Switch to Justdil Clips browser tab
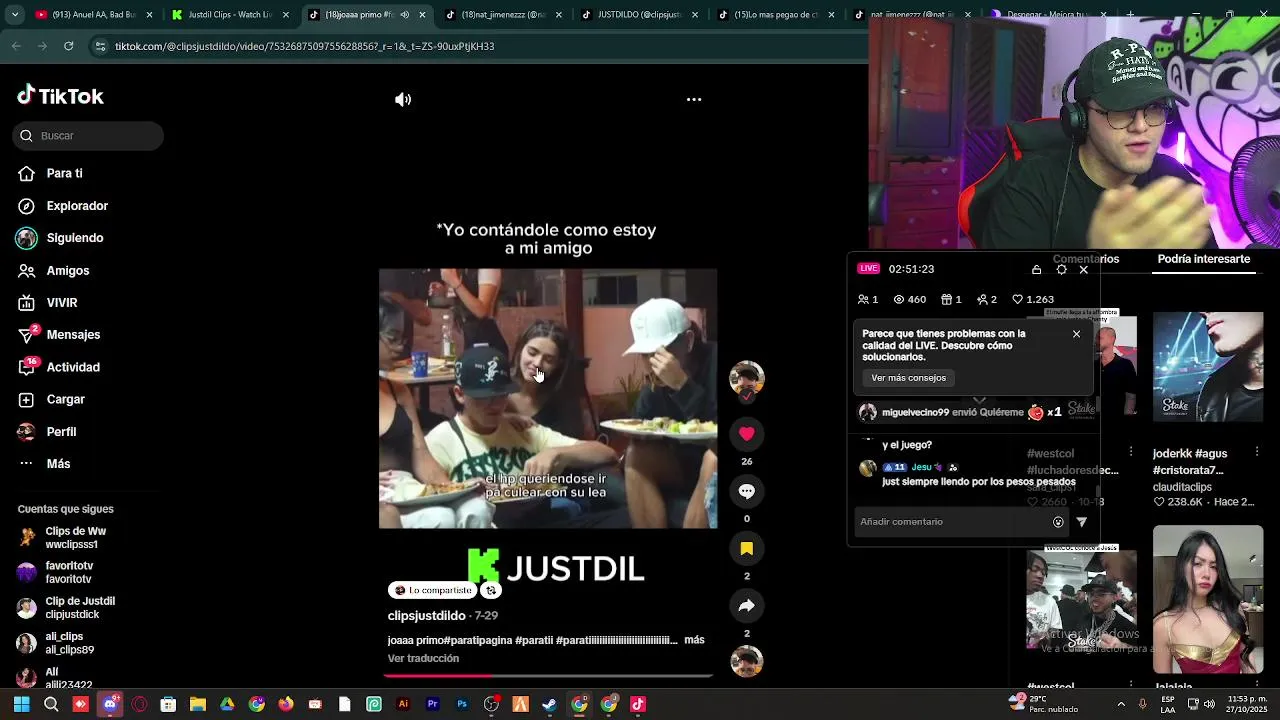 (x=228, y=15)
